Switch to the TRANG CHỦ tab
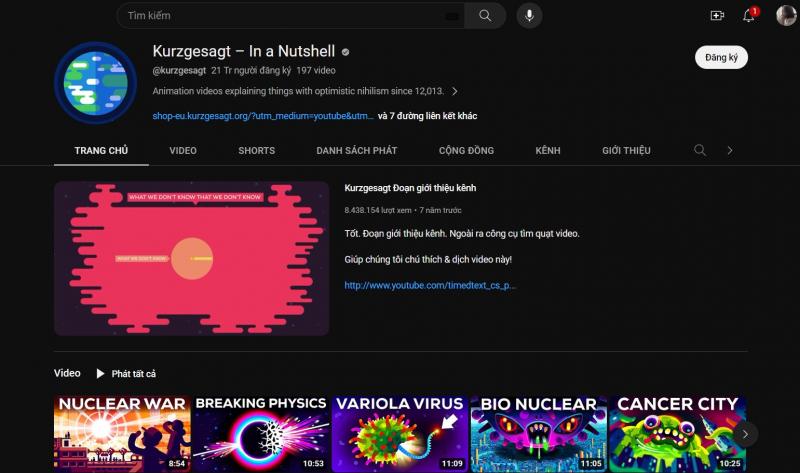800x473 pixels. (x=101, y=151)
